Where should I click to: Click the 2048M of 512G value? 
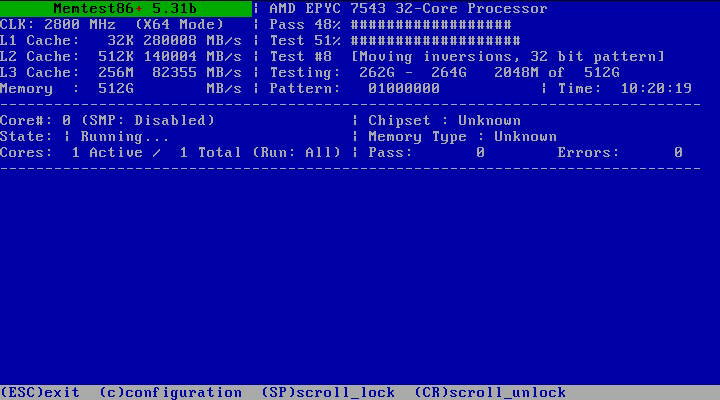tap(557, 73)
